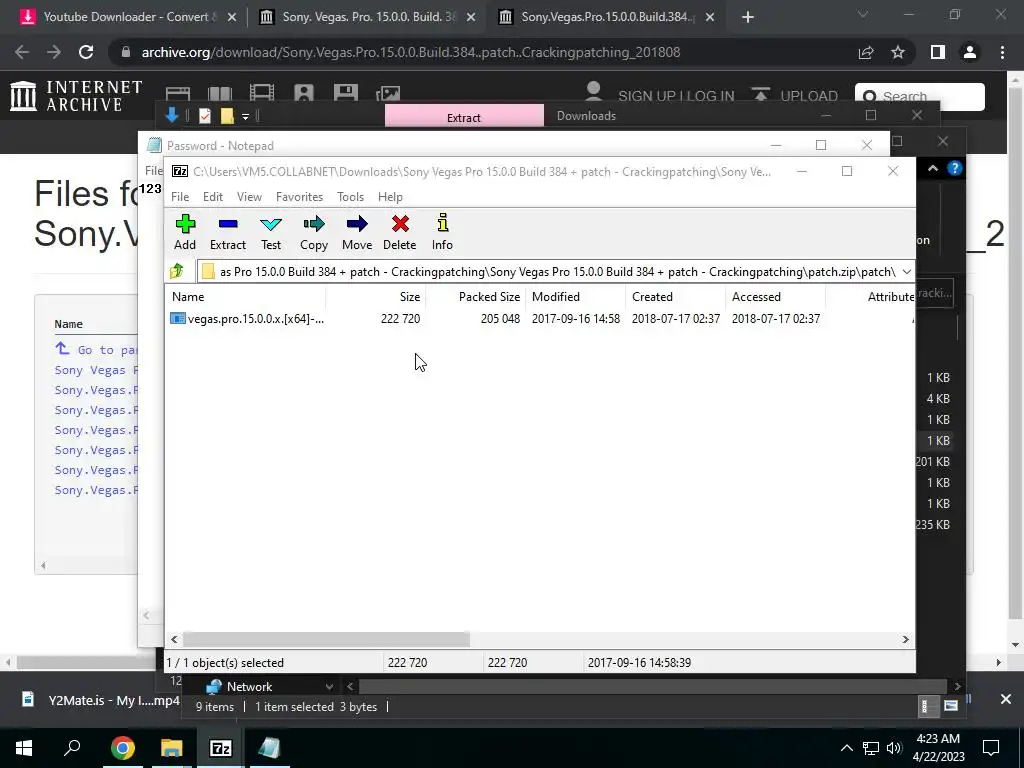The width and height of the screenshot is (1024, 768).
Task: Click the share icon in Chrome address bar
Action: (866, 52)
